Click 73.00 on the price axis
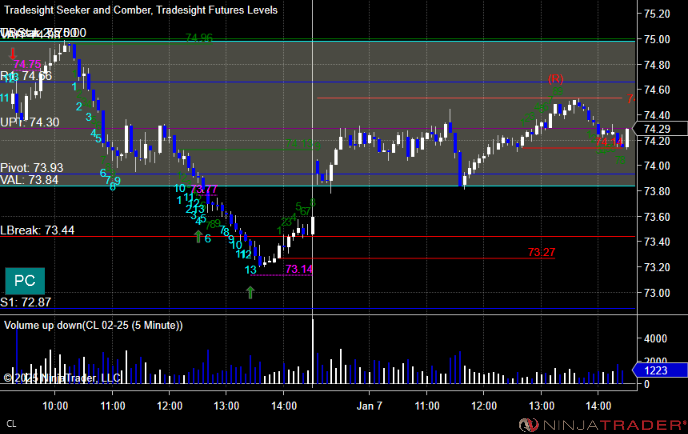 [657, 293]
